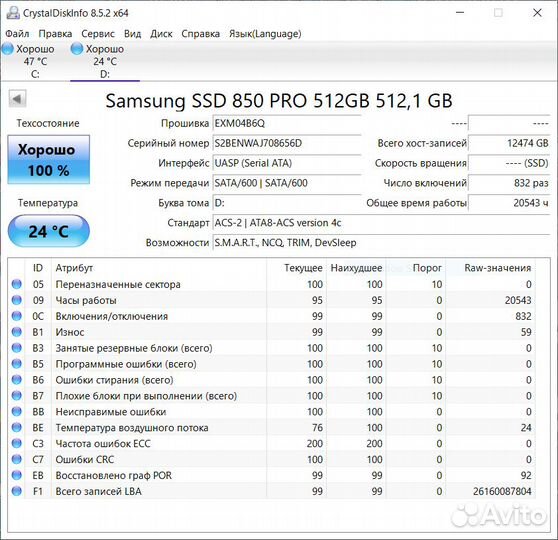Click the transfer mode field SATA/600
Image resolution: width=558 pixels, height=540 pixels.
coord(287,183)
